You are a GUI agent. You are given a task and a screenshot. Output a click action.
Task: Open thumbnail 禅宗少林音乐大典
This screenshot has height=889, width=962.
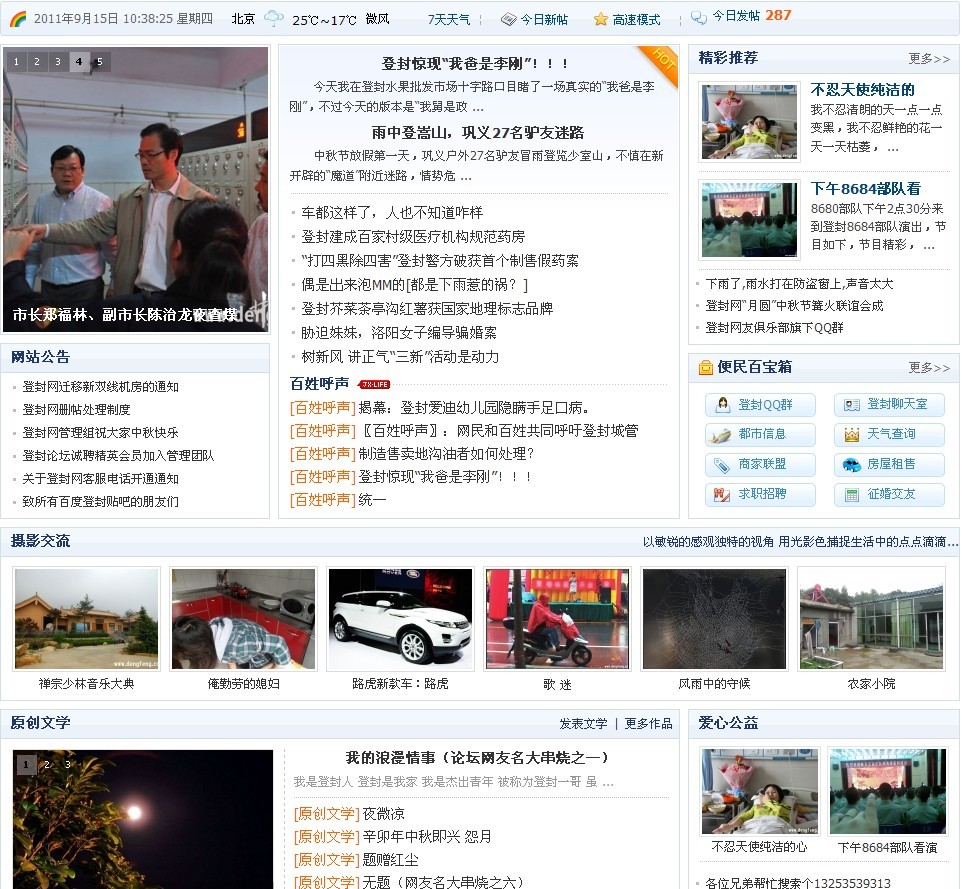click(x=87, y=618)
